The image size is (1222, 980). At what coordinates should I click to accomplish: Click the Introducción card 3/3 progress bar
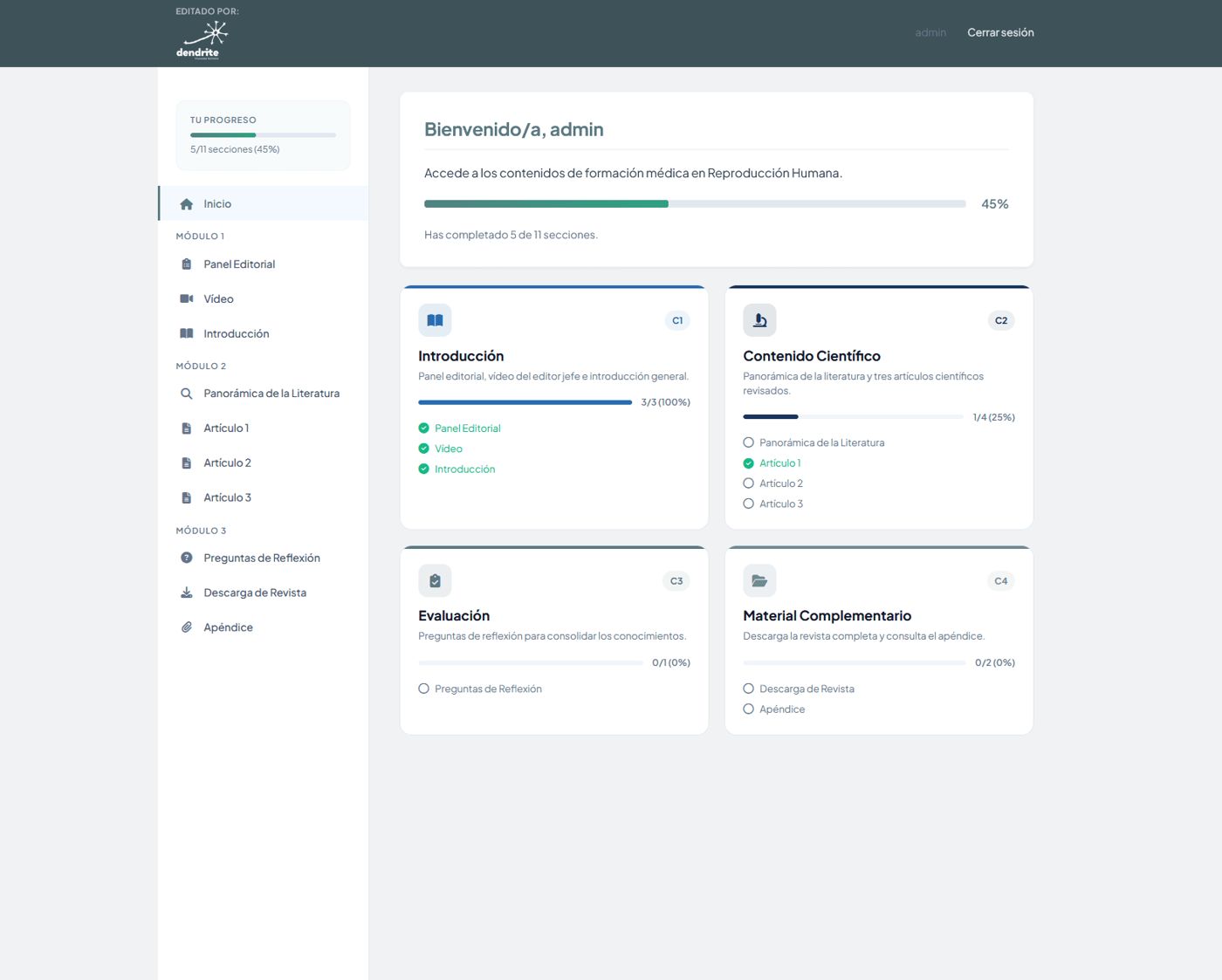[x=525, y=402]
